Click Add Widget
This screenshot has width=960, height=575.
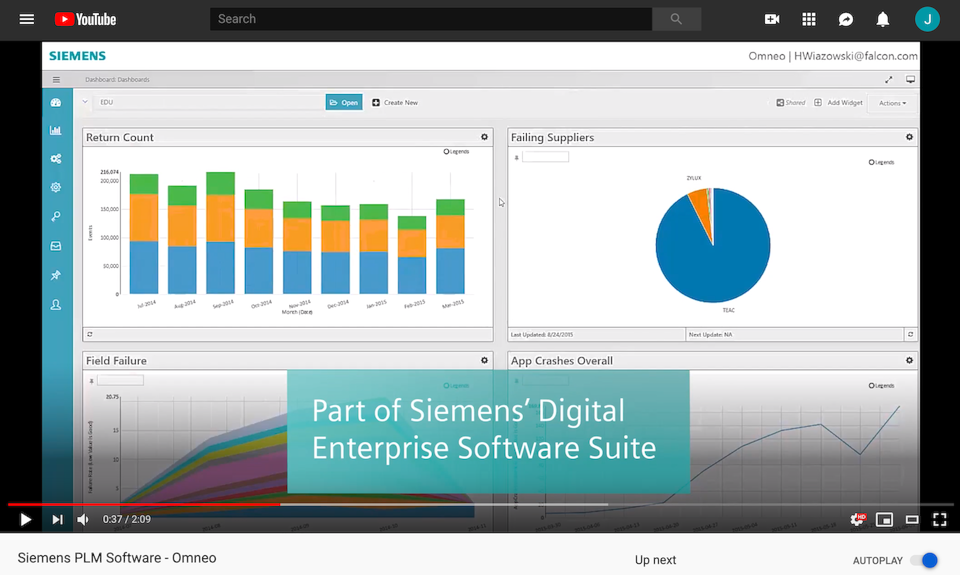[838, 103]
